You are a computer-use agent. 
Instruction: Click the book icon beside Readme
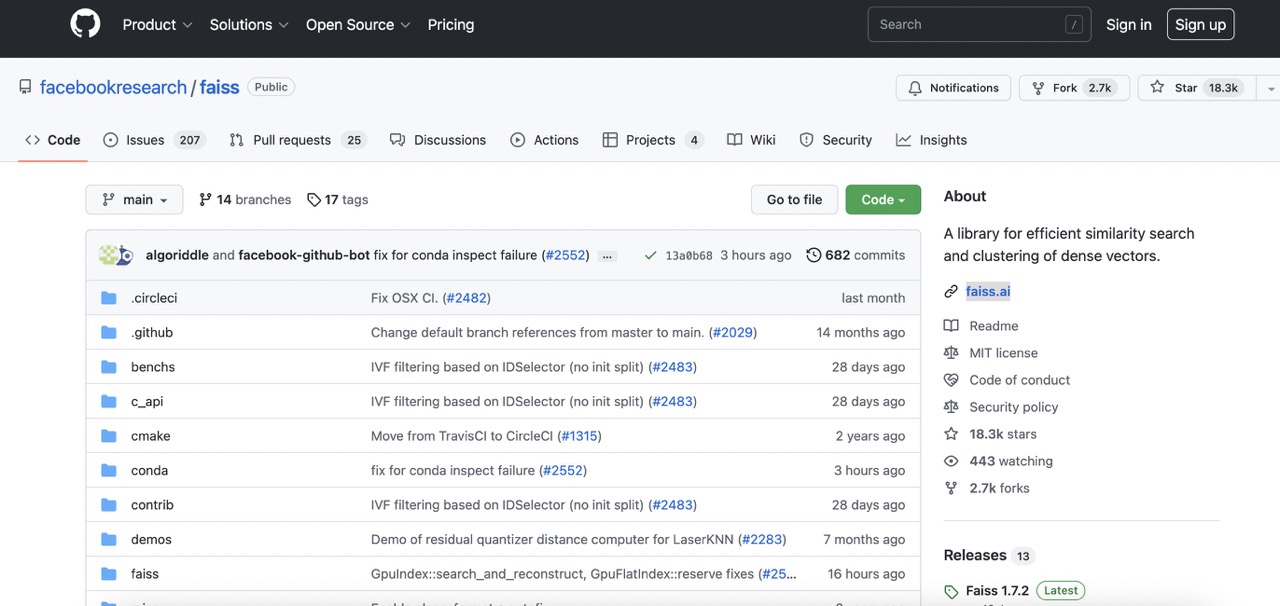click(951, 326)
